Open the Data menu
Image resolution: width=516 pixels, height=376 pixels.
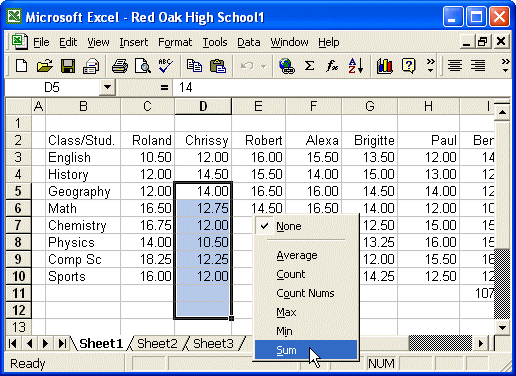tap(249, 42)
